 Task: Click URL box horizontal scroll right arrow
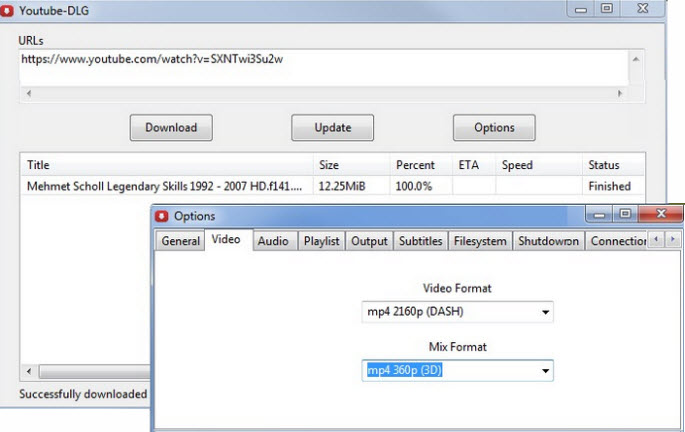pyautogui.click(x=619, y=93)
